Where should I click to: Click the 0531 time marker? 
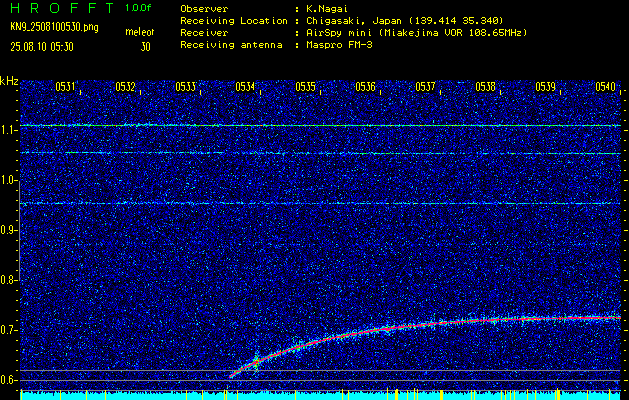[65, 87]
